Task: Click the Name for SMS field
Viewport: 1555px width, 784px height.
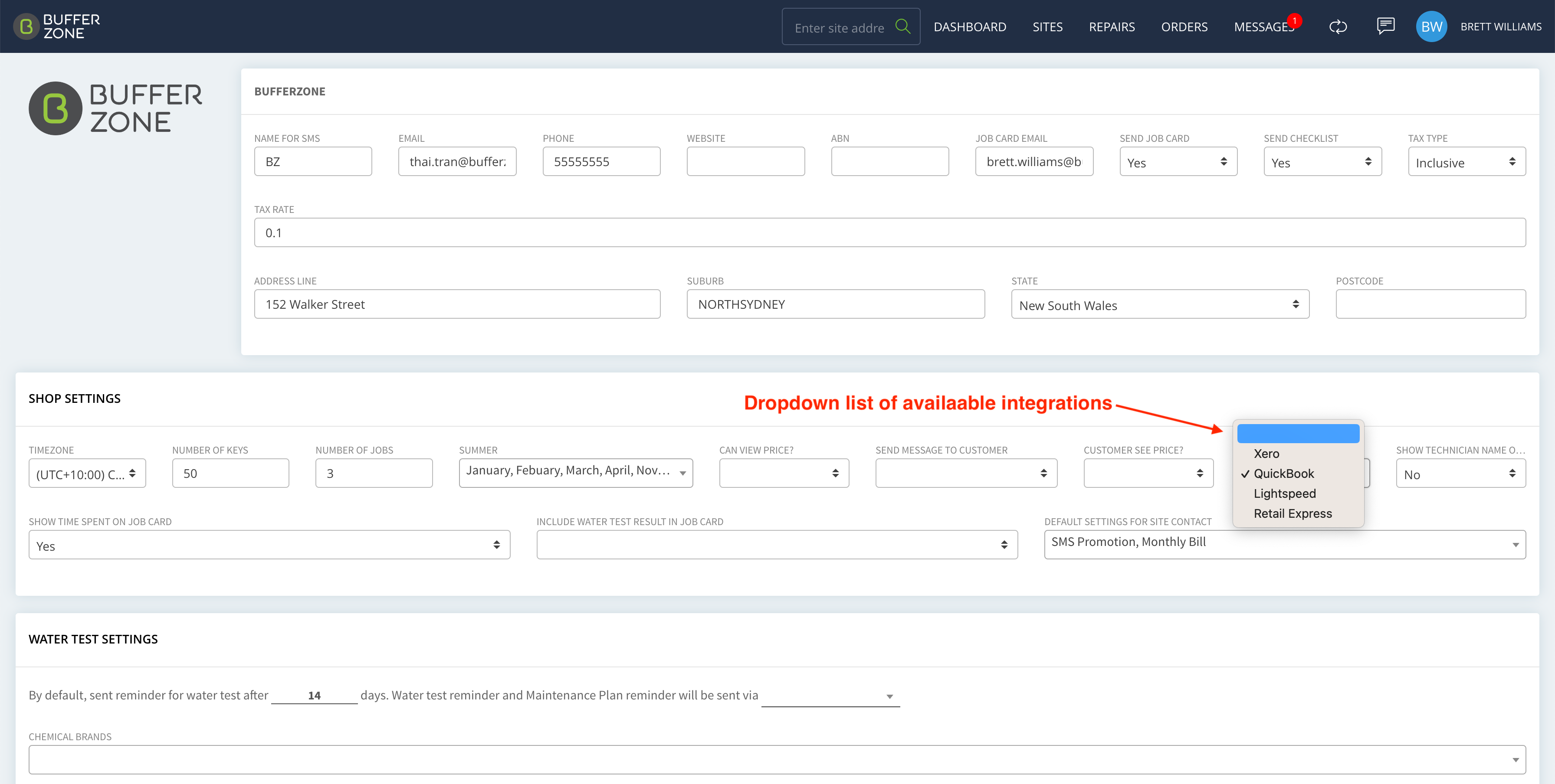Action: pos(313,162)
